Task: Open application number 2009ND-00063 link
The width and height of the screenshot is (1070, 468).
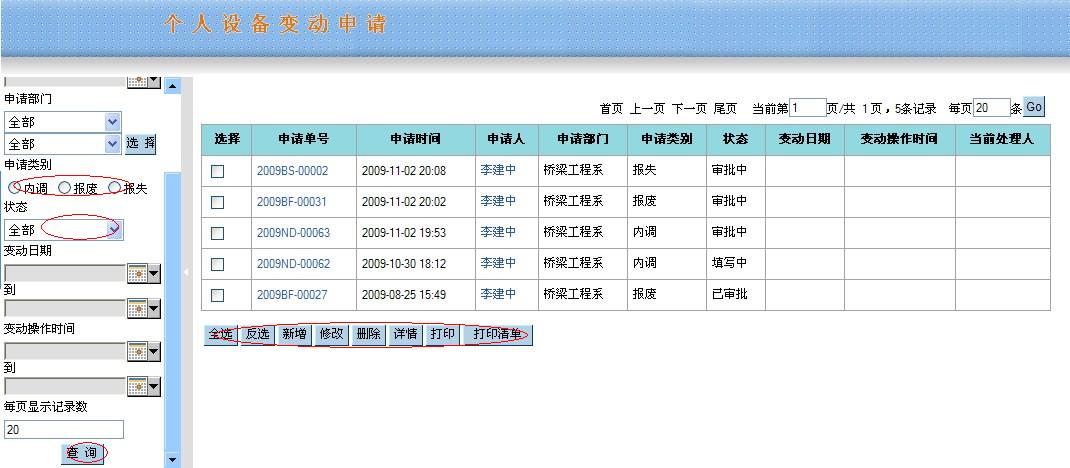Action: click(292, 233)
